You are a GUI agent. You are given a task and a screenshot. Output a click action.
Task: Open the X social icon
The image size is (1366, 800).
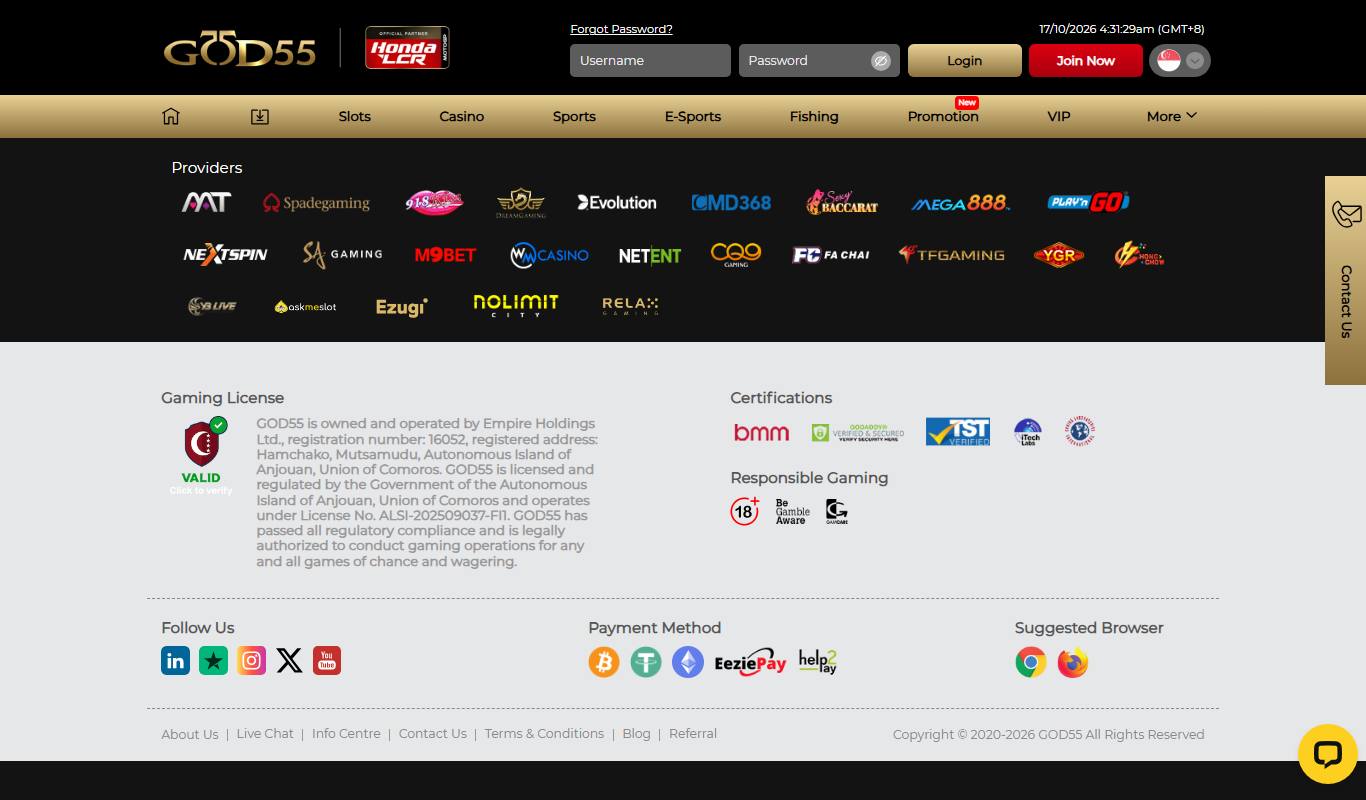coord(289,660)
